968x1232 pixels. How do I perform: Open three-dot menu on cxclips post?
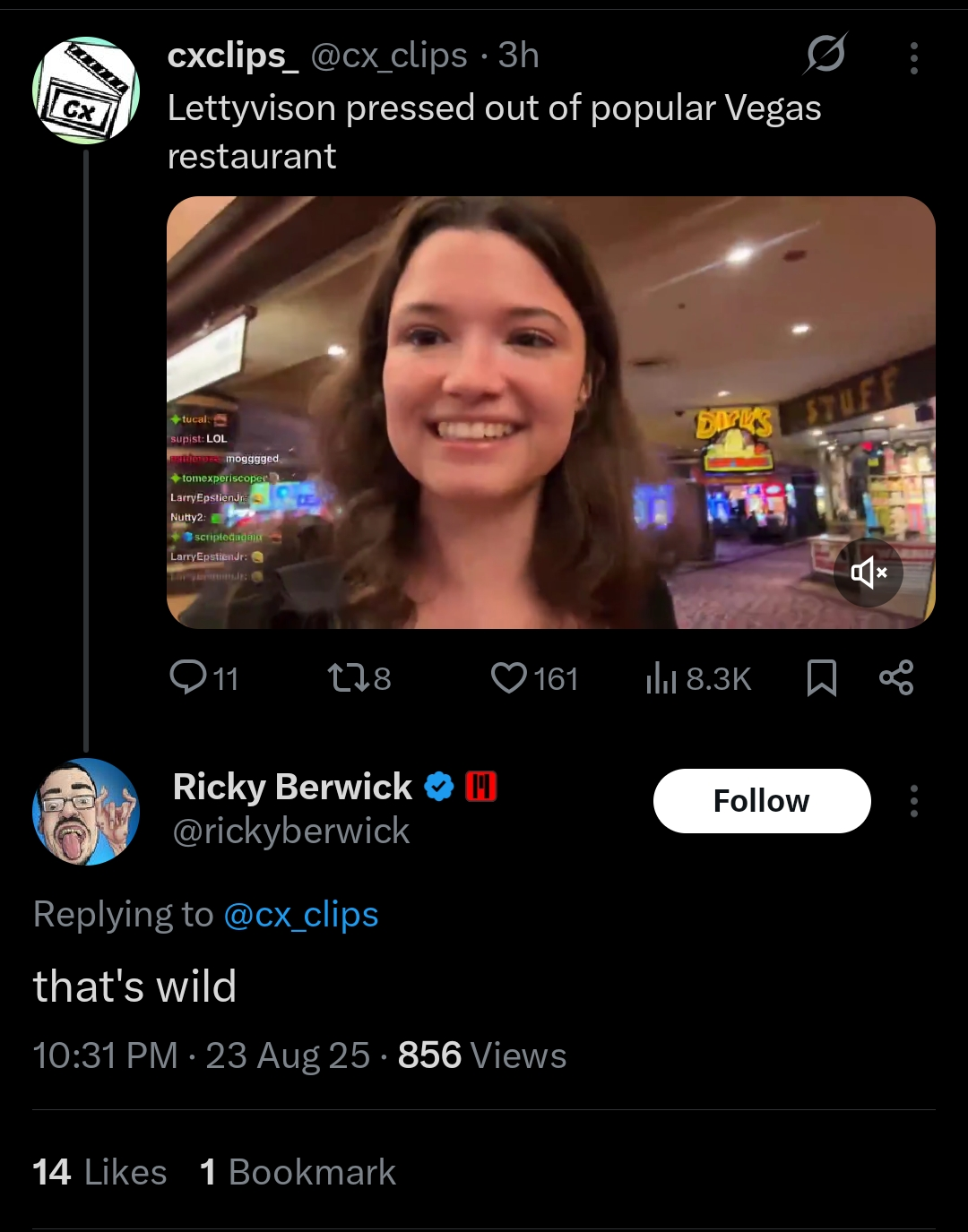pos(913,58)
